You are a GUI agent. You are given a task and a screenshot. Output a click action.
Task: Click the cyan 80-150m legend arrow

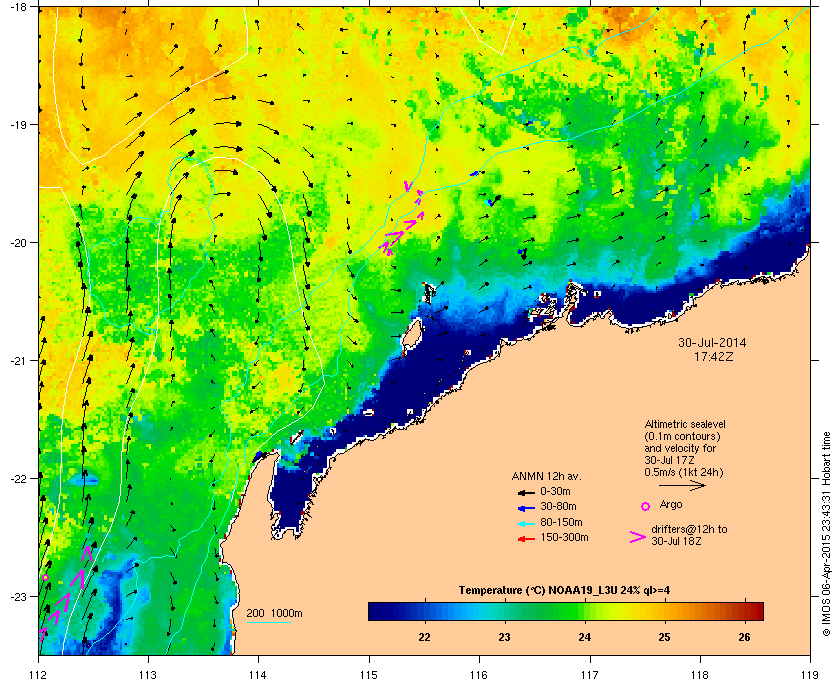(526, 523)
